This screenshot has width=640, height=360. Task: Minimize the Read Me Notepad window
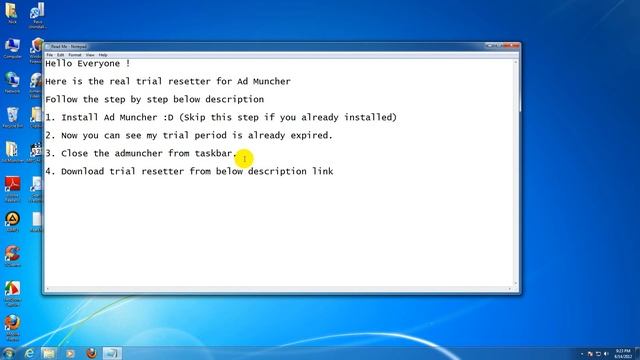[x=490, y=46]
